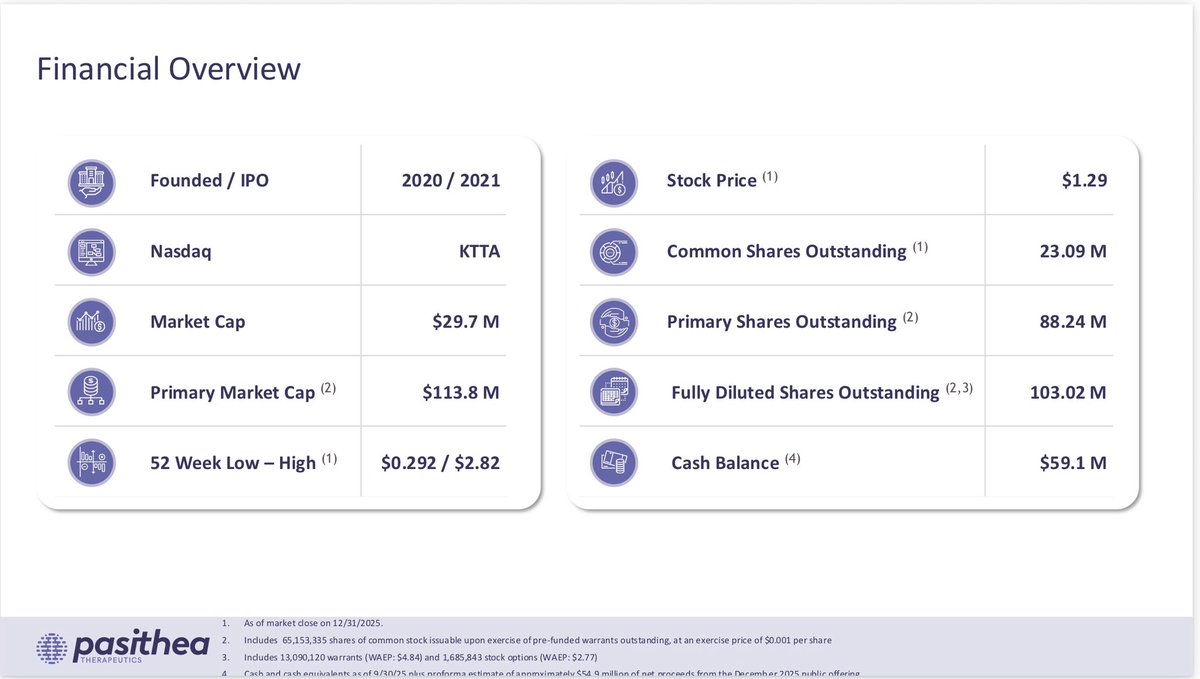Select the Common Shares Outstanding label
The image size is (1200, 679).
[x=798, y=251]
